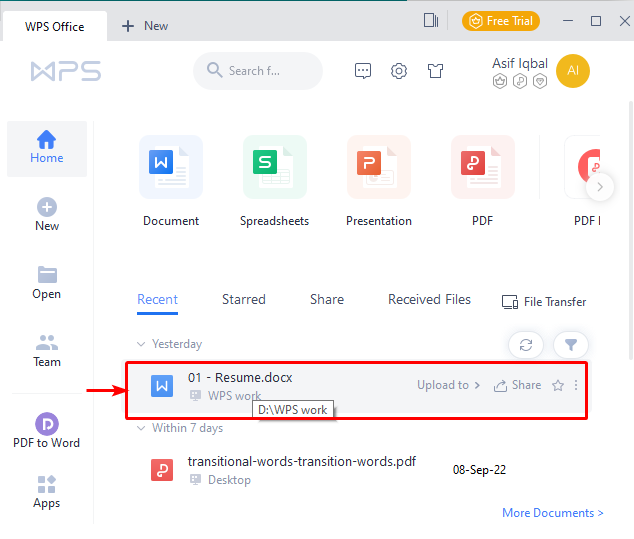Click the Free Trial button

click(501, 21)
